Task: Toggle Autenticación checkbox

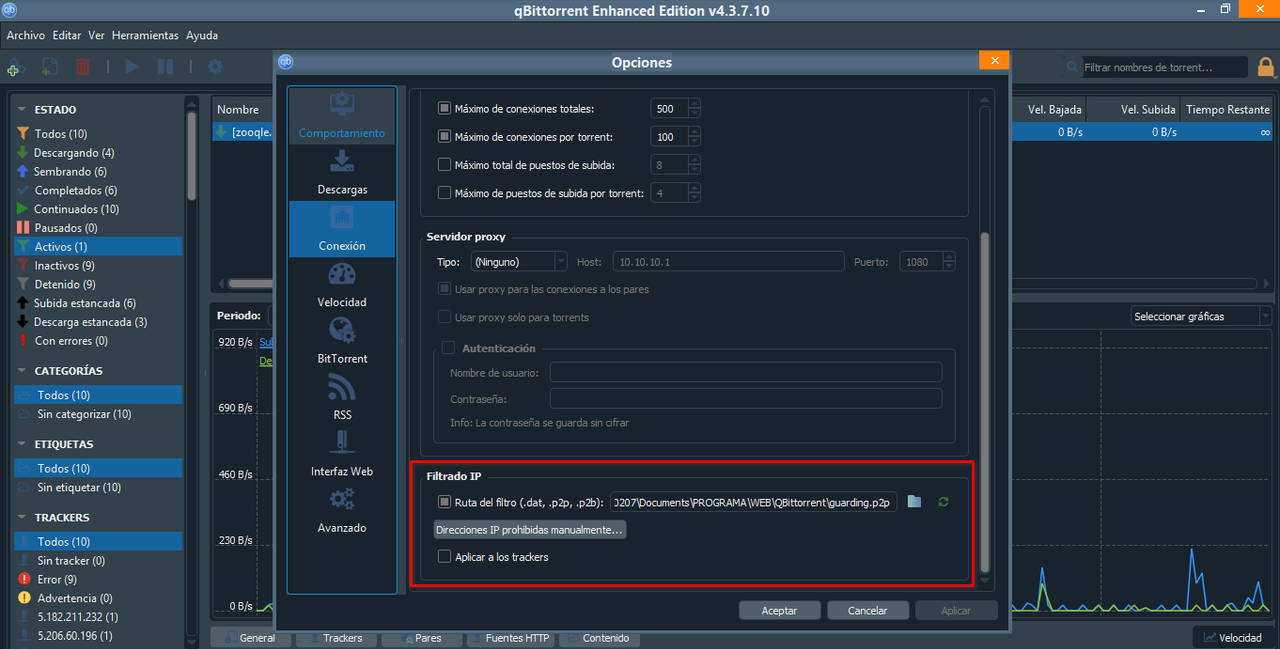Action: 448,348
